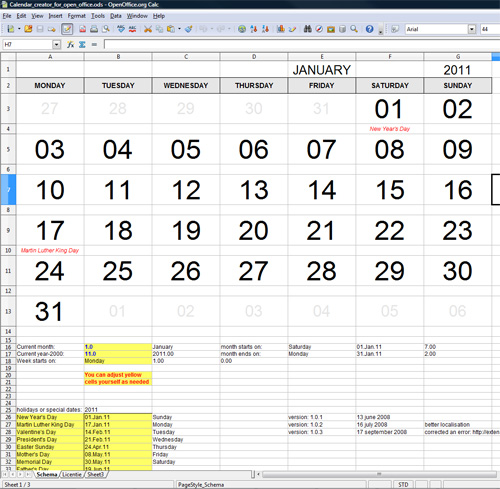This screenshot has width=500, height=489.
Task: Click the Sort Descending icon
Action: 265,29
